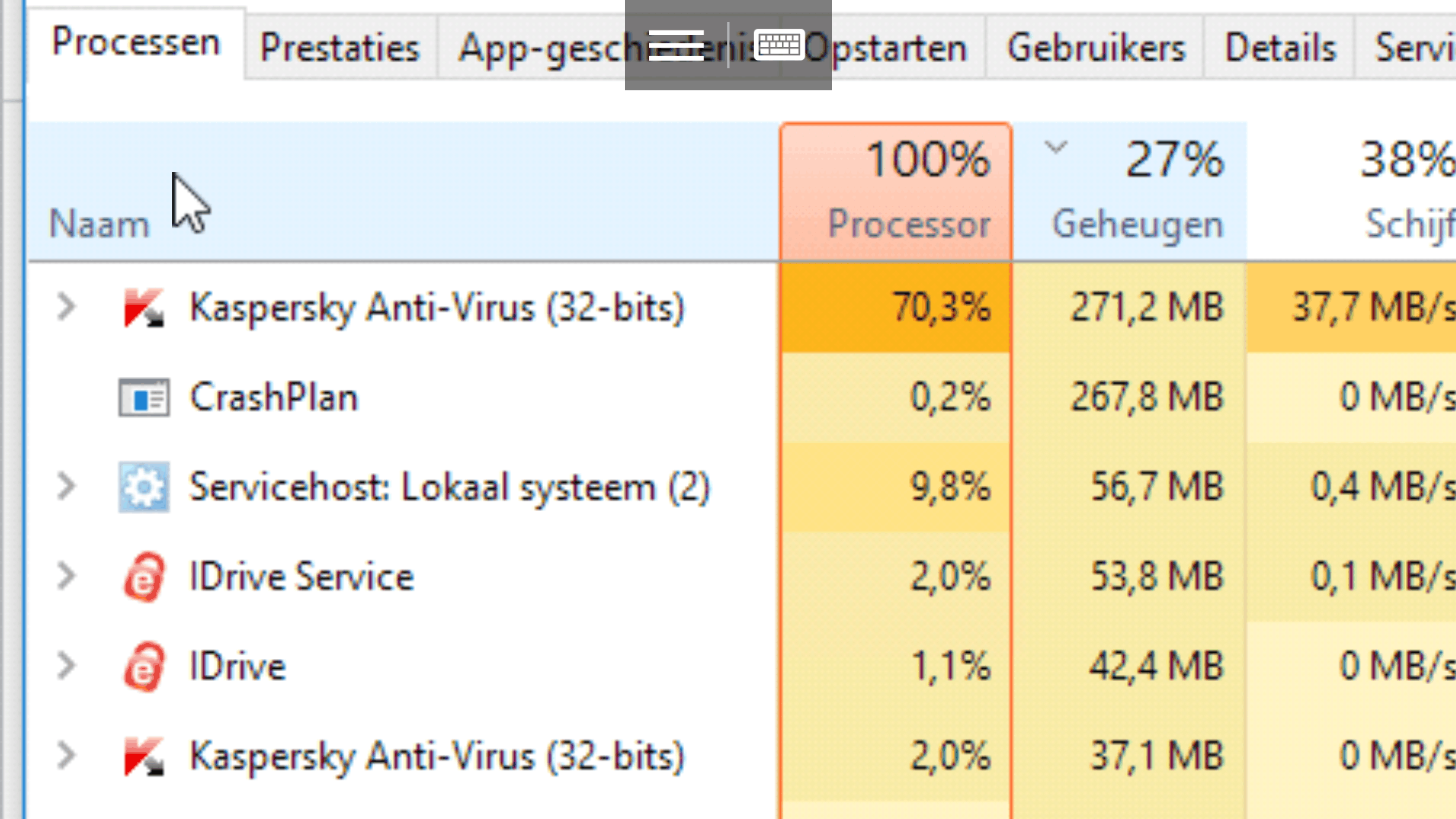Expand the bottom Kaspersky Anti-Virus process

(x=67, y=756)
